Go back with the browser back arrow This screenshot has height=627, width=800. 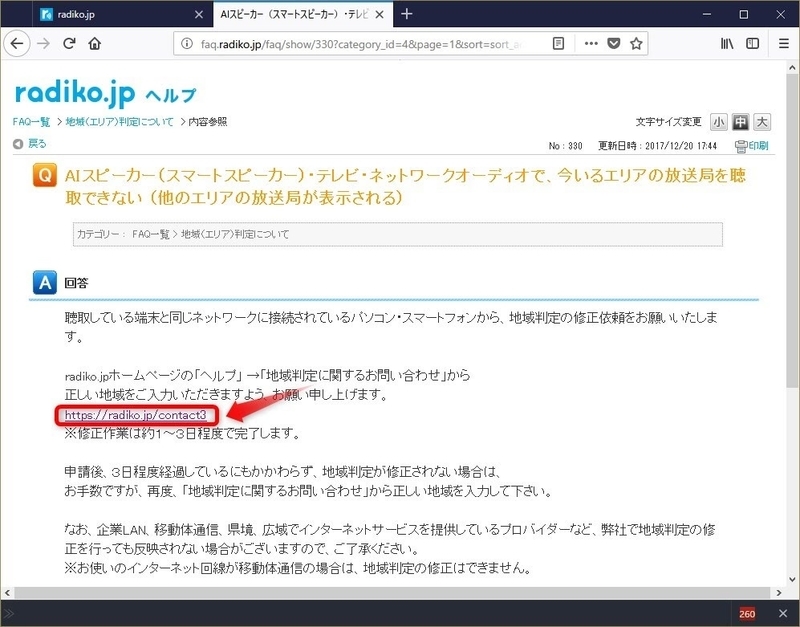(x=17, y=44)
